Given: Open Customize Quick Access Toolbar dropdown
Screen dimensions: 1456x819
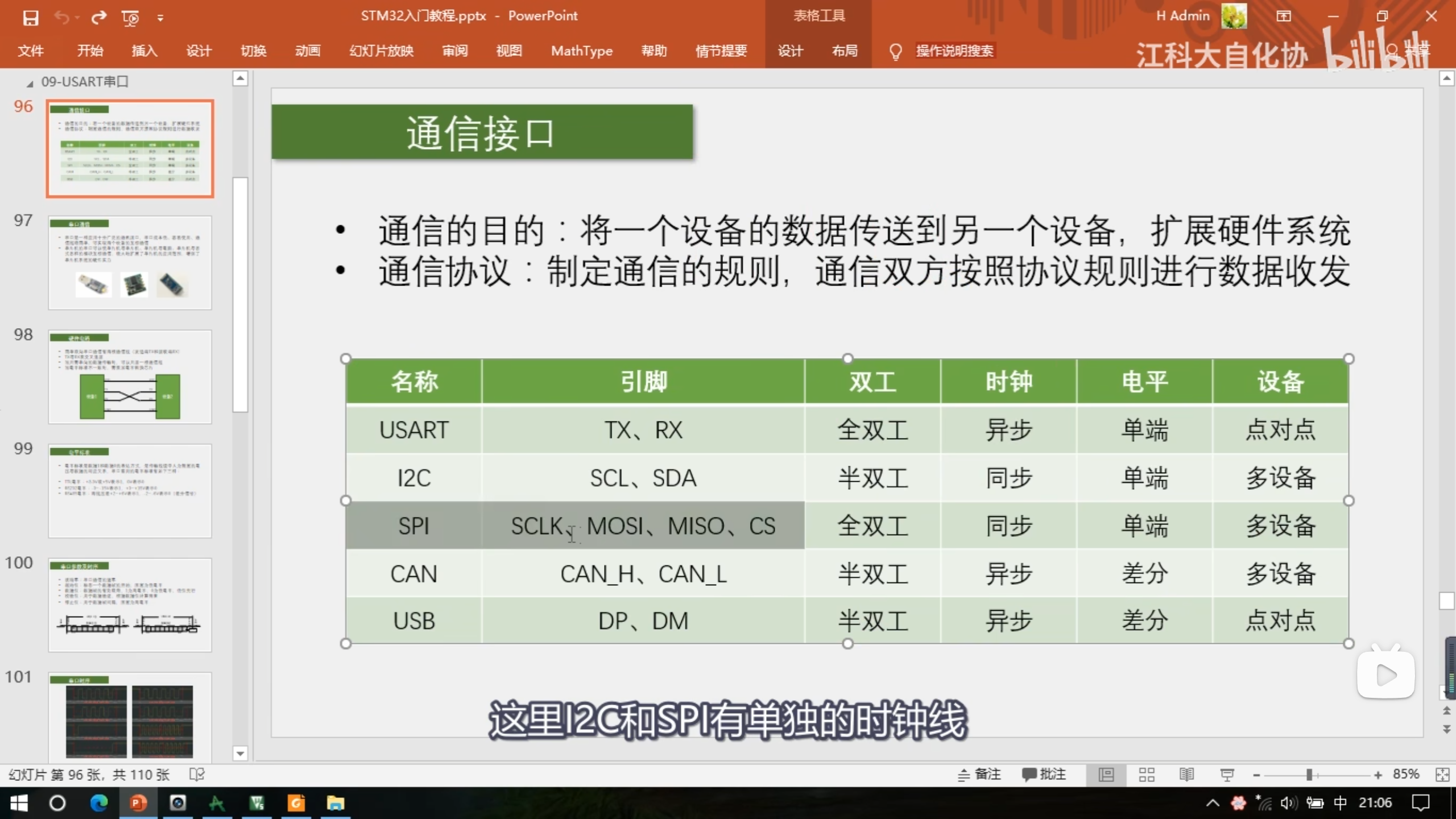Looking at the screenshot, I should (x=160, y=18).
